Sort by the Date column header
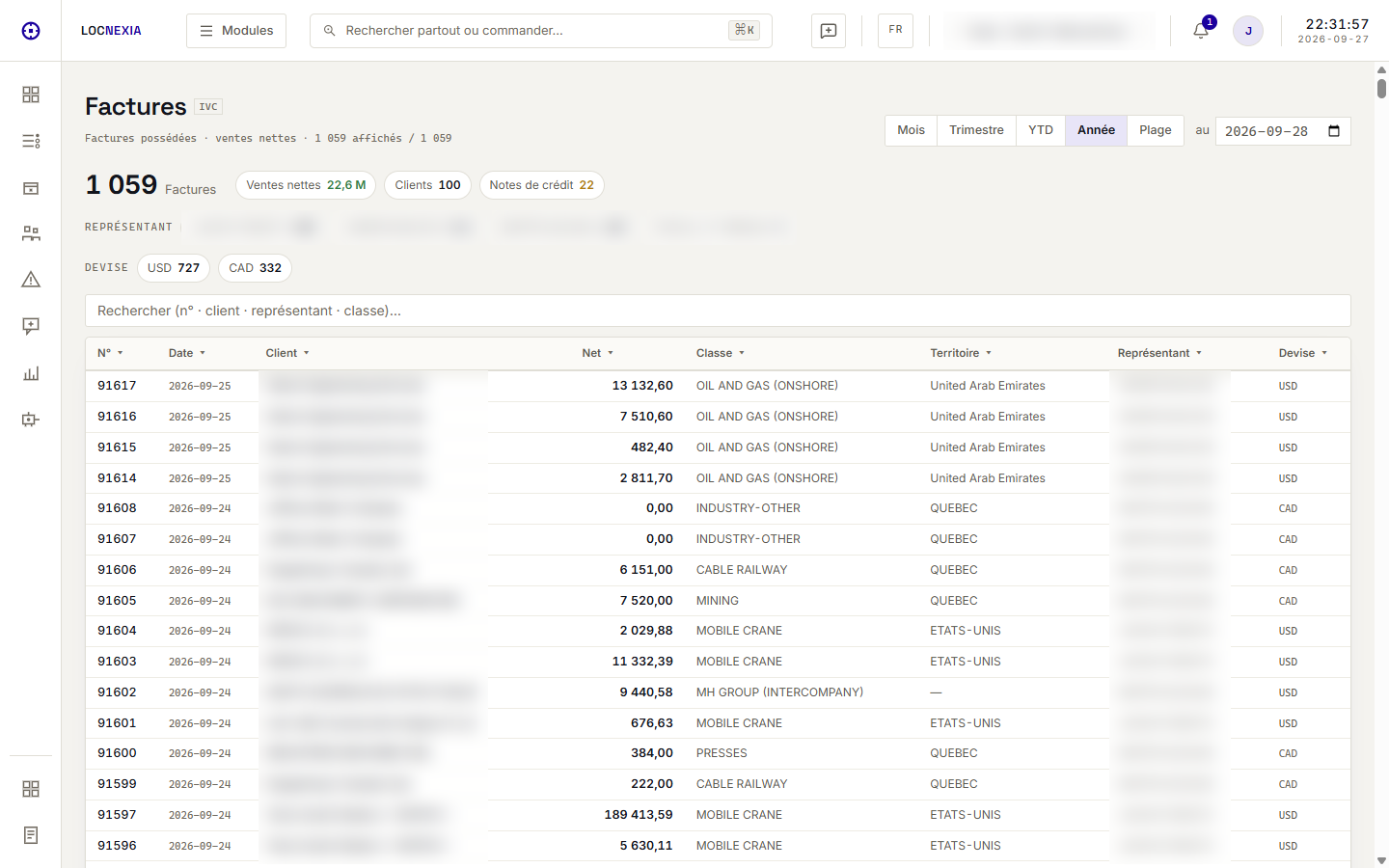 tap(187, 353)
